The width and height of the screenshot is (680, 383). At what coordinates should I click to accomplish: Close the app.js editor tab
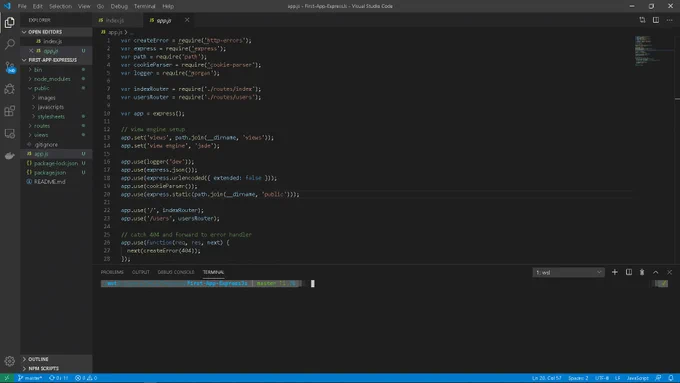pyautogui.click(x=187, y=20)
